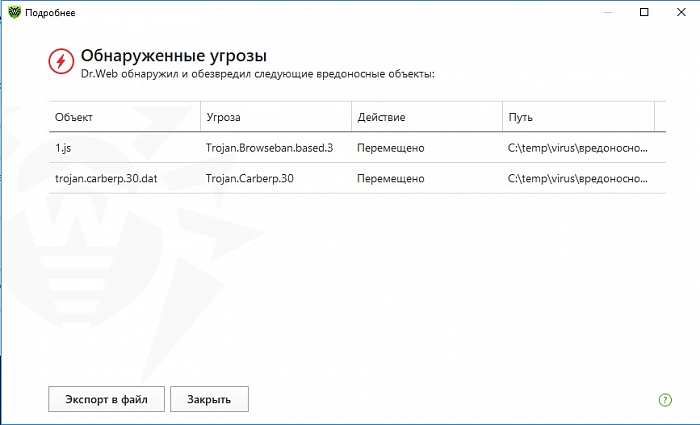
Task: Click the Trojan.Browseban.based.3 threat cell
Action: (268, 148)
